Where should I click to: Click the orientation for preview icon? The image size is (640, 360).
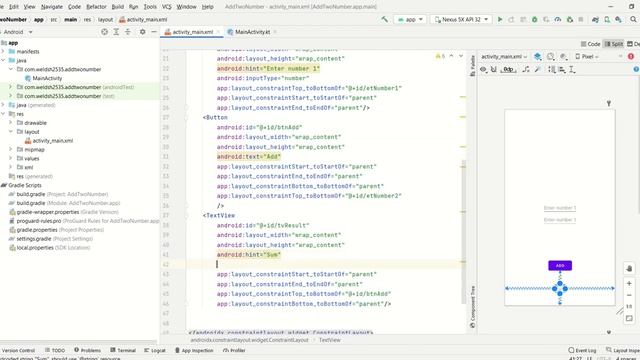click(x=551, y=56)
